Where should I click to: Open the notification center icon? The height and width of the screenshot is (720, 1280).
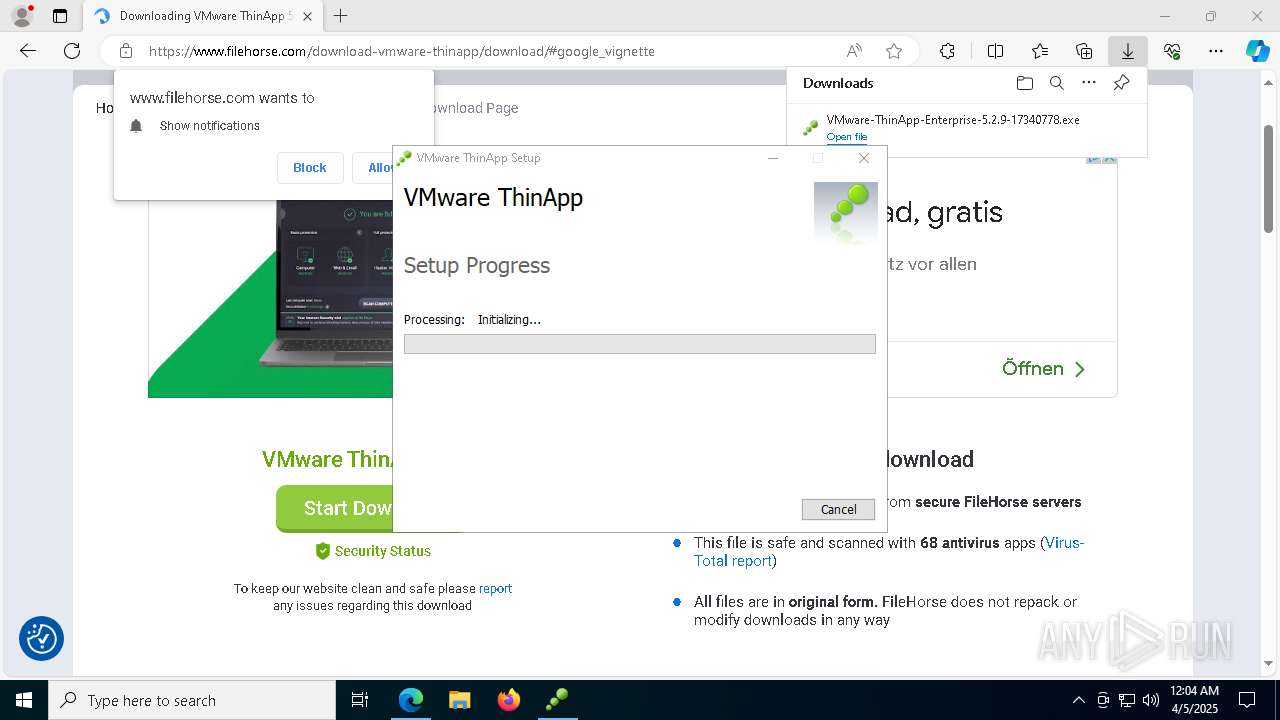[1247, 700]
